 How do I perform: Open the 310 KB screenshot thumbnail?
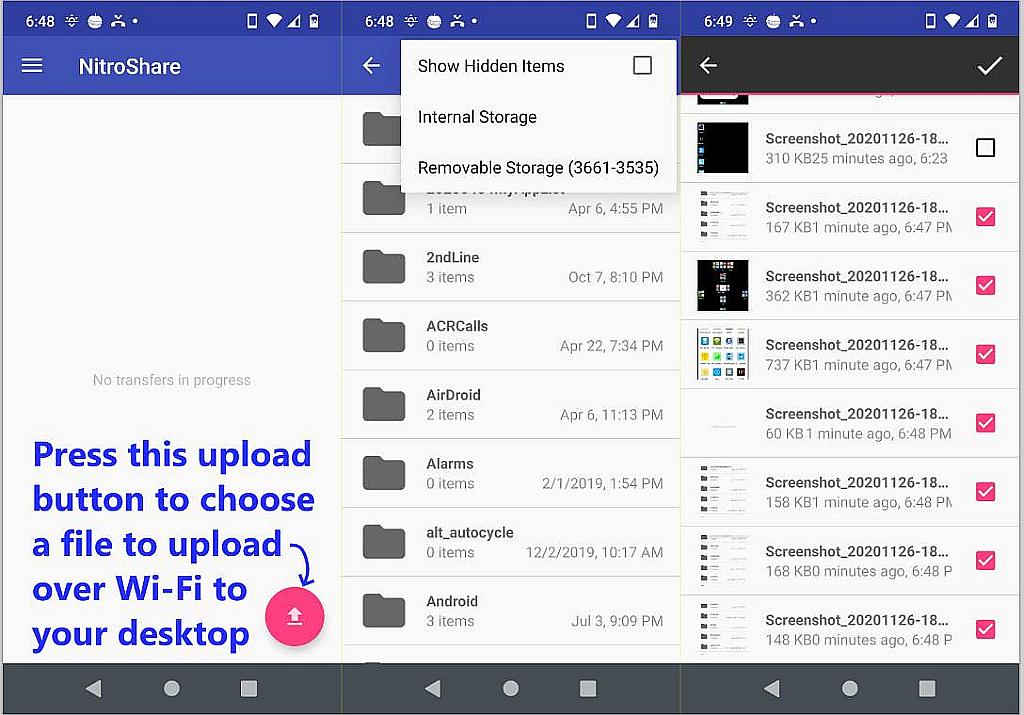tap(722, 148)
